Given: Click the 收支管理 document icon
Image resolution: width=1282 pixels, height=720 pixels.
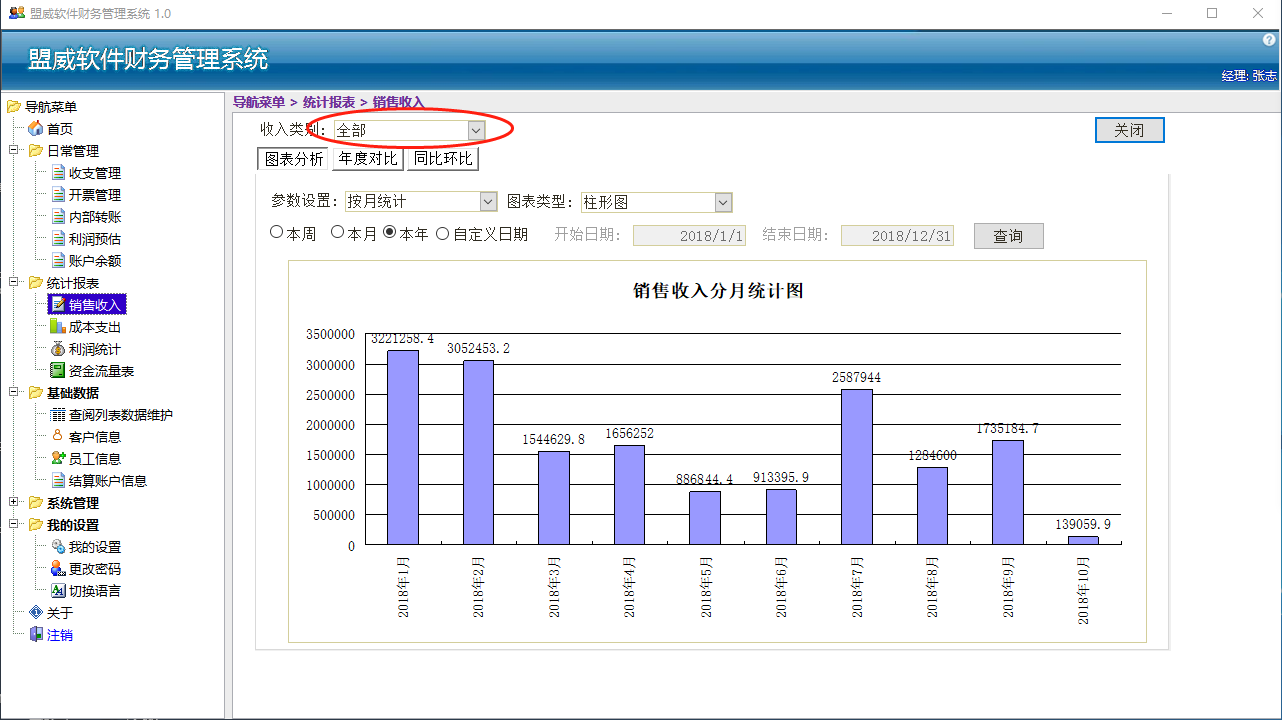Looking at the screenshot, I should point(58,173).
